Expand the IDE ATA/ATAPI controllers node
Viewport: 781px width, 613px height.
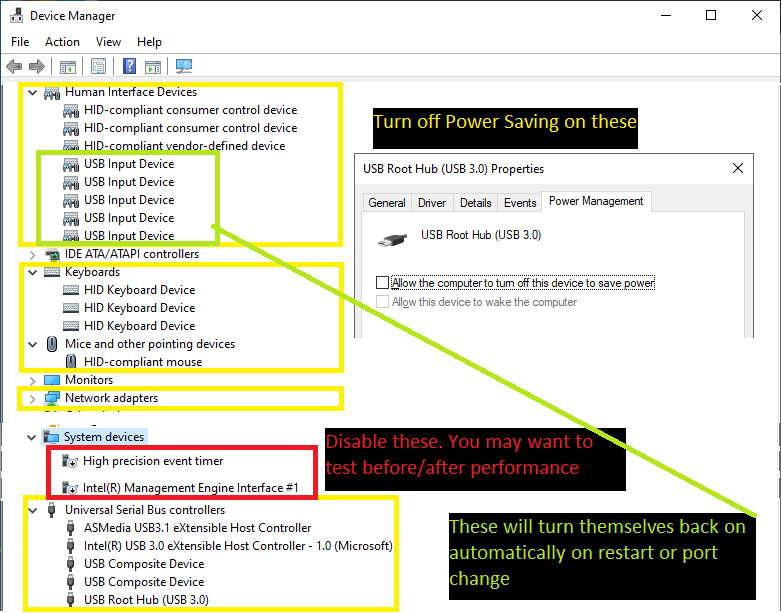point(33,254)
